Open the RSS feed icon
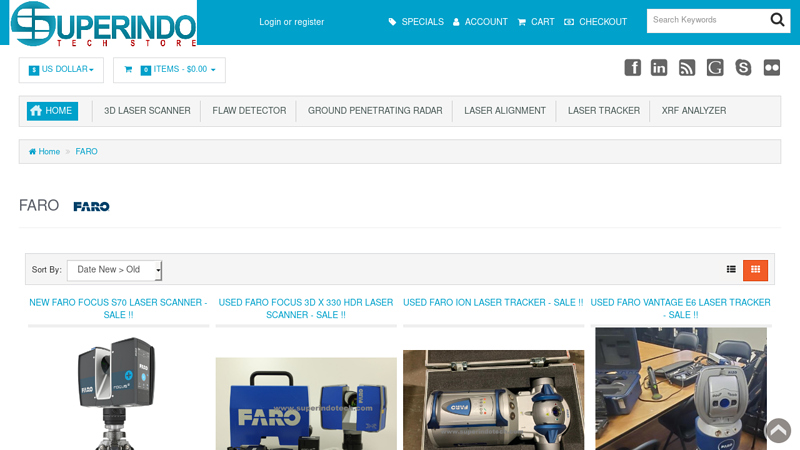 click(x=687, y=67)
